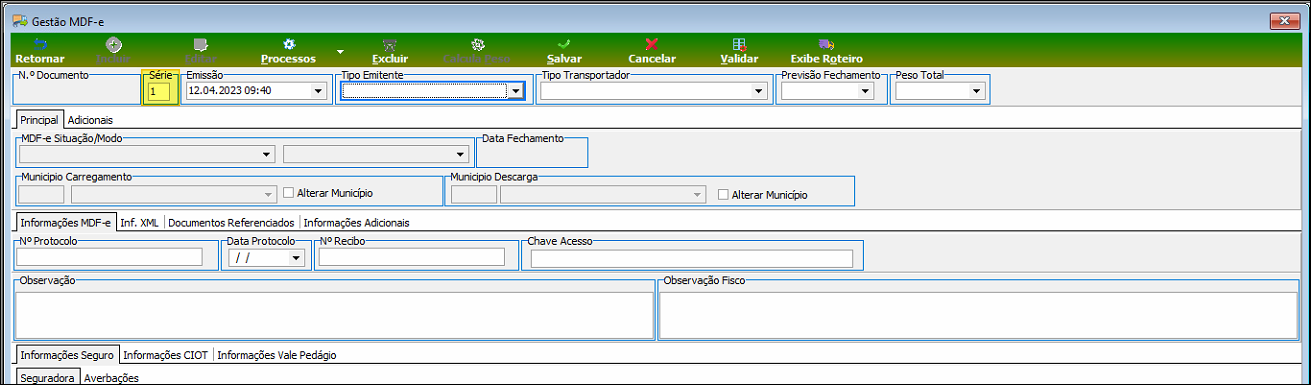Open the Município Carregamento dropdown
Viewport: 1311px width, 385px height.
click(268, 195)
